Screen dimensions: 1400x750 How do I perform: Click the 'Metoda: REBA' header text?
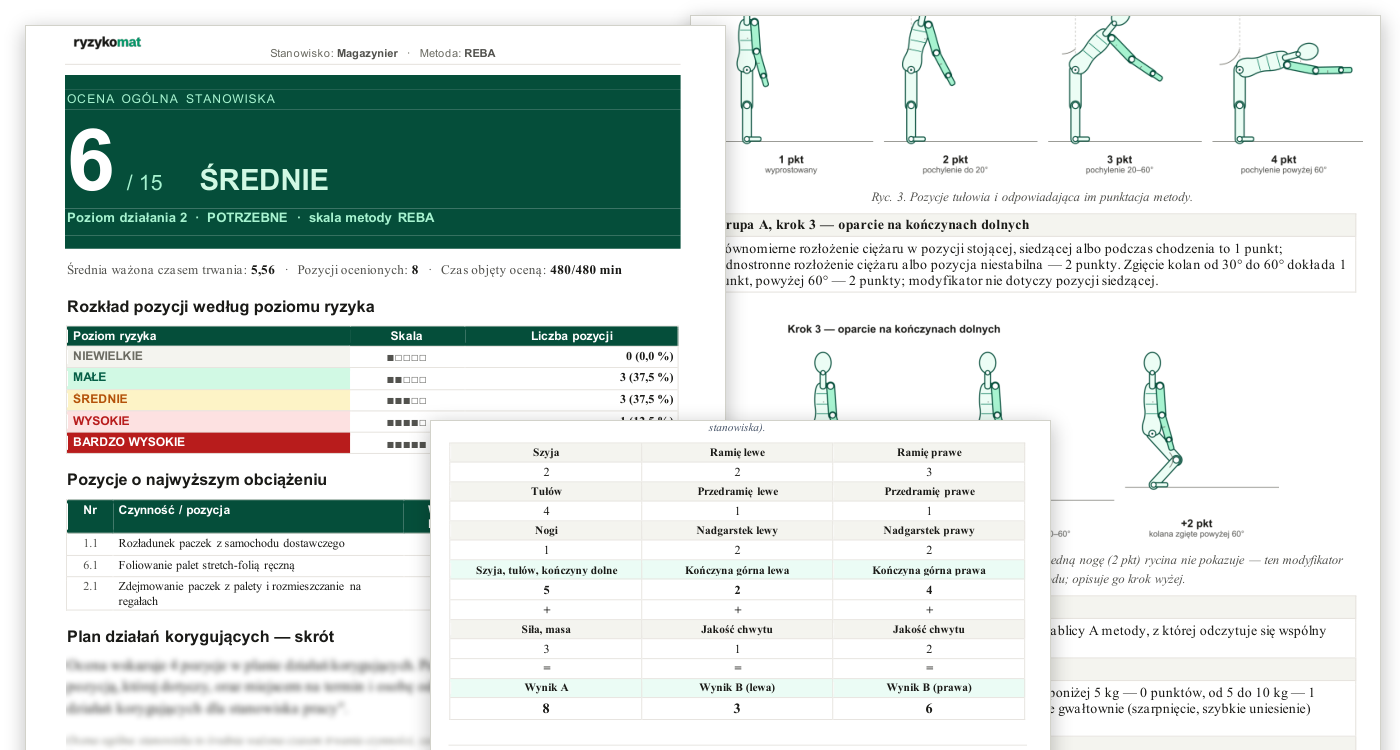click(457, 53)
